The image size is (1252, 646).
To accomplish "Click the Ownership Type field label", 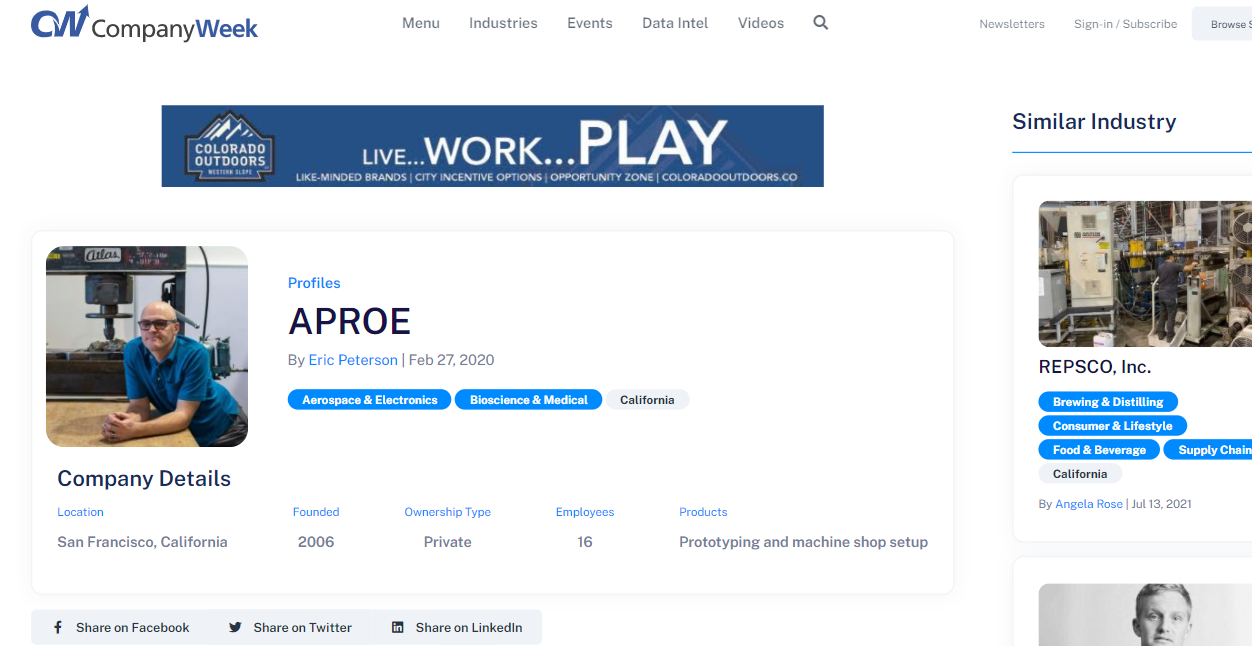I will tap(447, 512).
